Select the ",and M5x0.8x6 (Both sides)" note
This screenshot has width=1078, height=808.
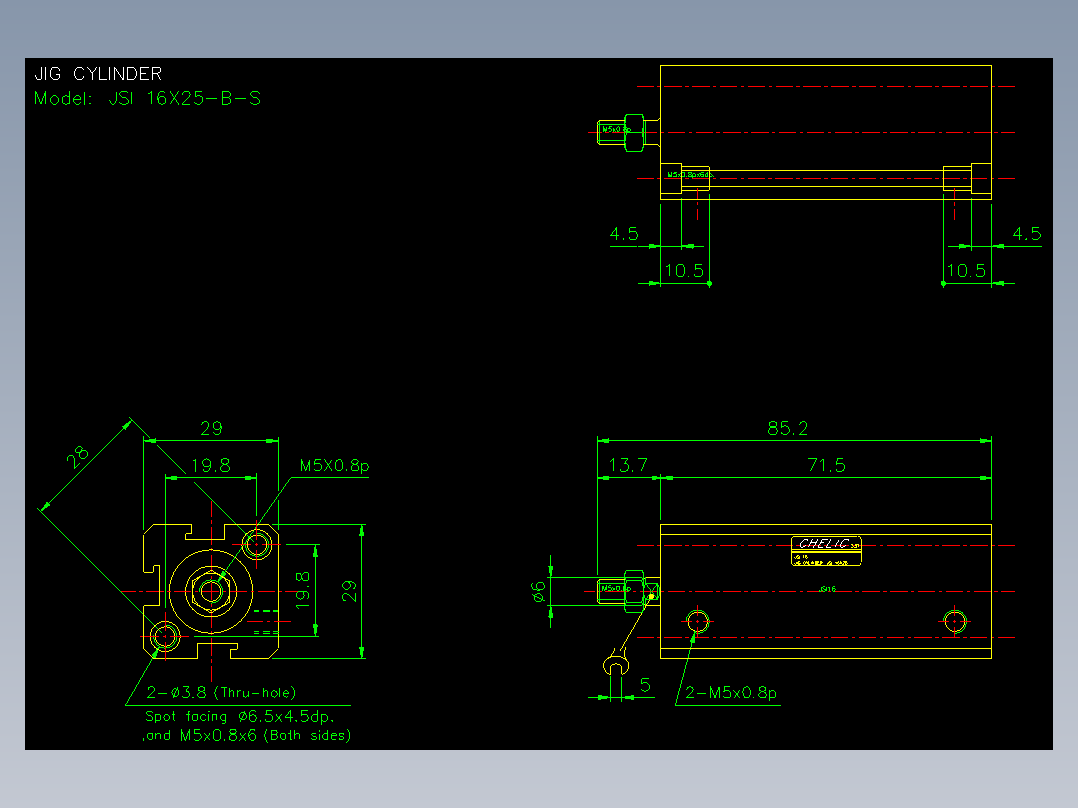pyautogui.click(x=247, y=735)
